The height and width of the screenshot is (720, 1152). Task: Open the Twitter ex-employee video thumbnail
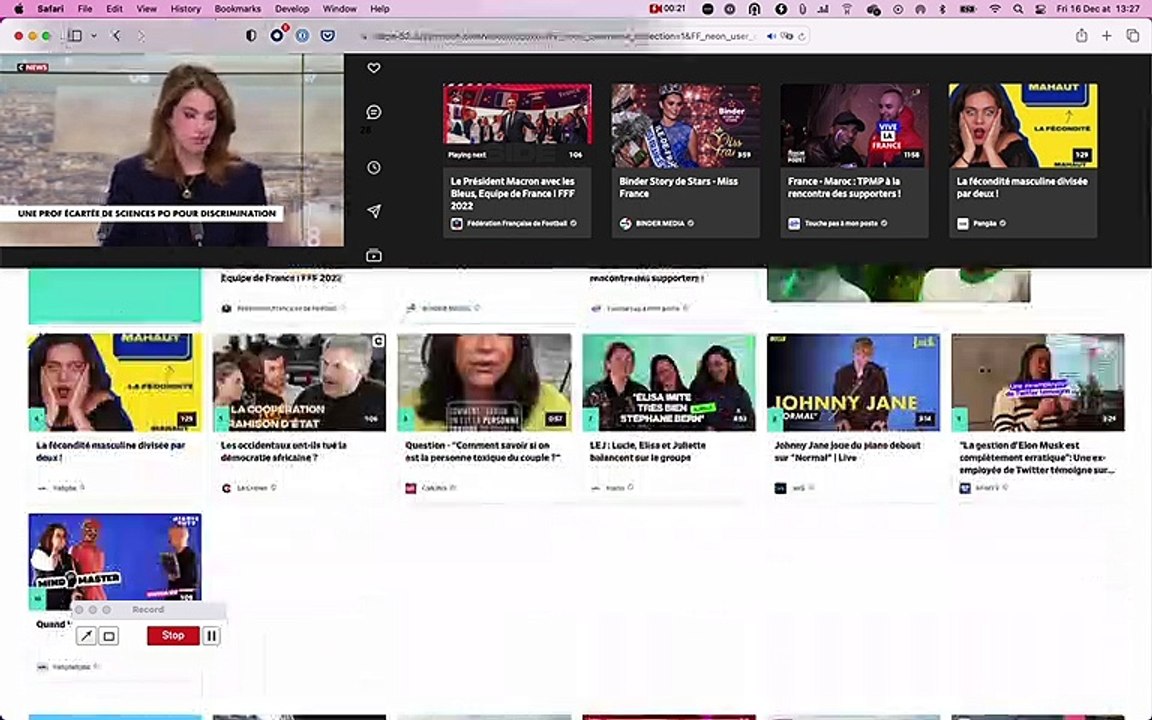1037,382
